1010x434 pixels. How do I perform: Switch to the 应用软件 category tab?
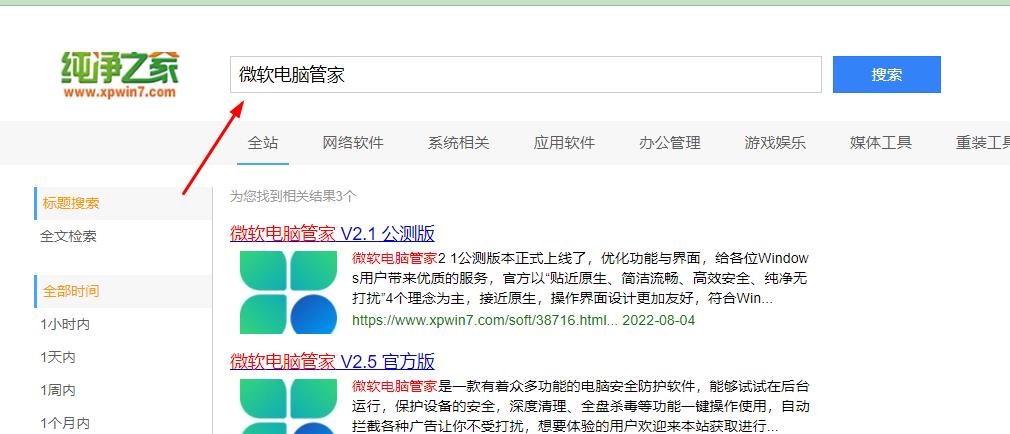pos(564,142)
